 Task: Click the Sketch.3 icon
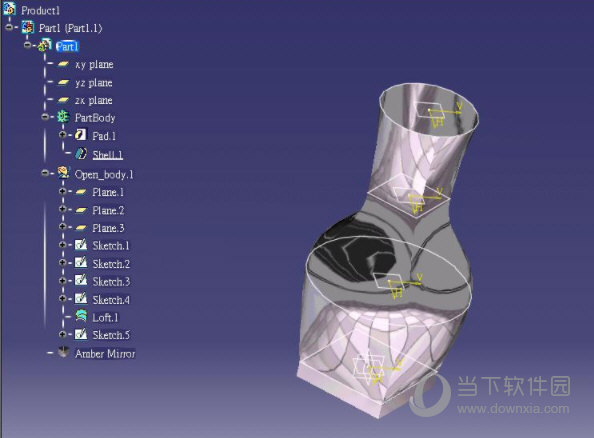point(81,280)
